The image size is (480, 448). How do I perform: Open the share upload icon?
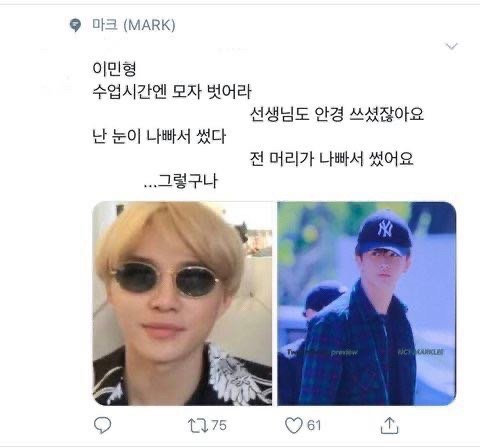389,425
